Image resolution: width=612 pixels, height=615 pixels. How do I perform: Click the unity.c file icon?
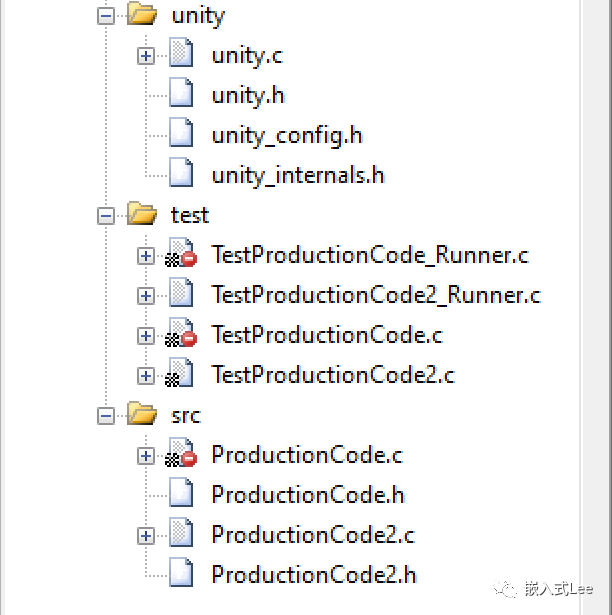click(x=181, y=55)
